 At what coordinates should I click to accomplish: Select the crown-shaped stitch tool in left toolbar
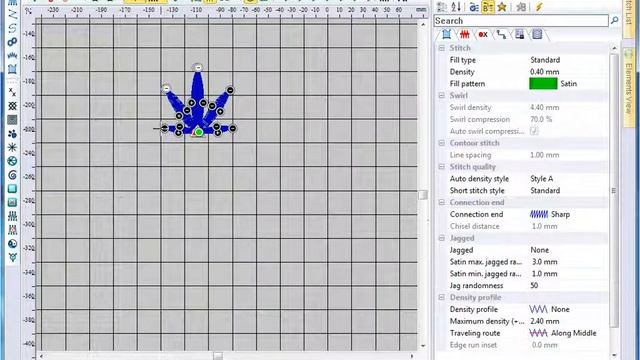12,56
